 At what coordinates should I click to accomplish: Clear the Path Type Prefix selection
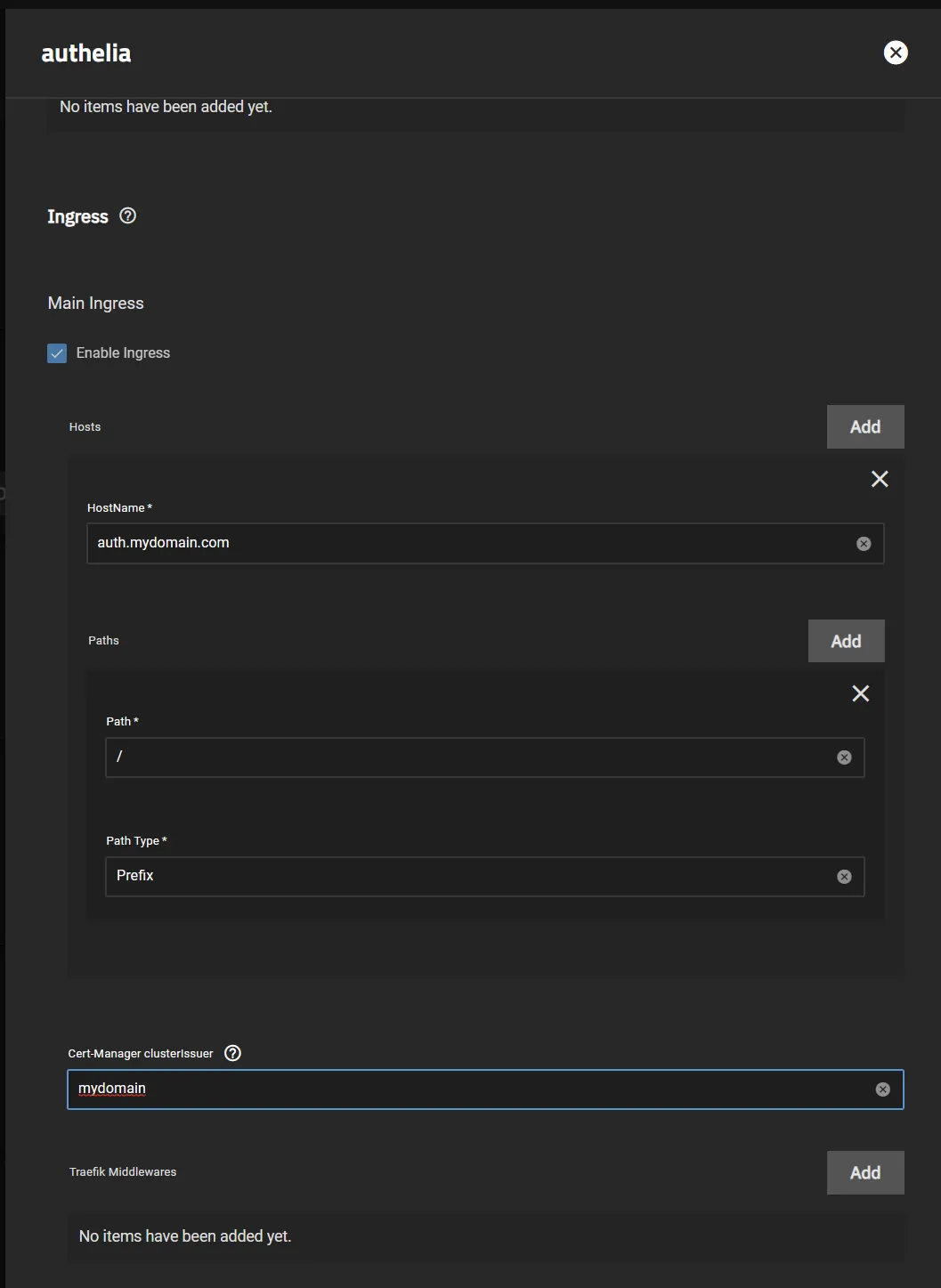coord(844,877)
